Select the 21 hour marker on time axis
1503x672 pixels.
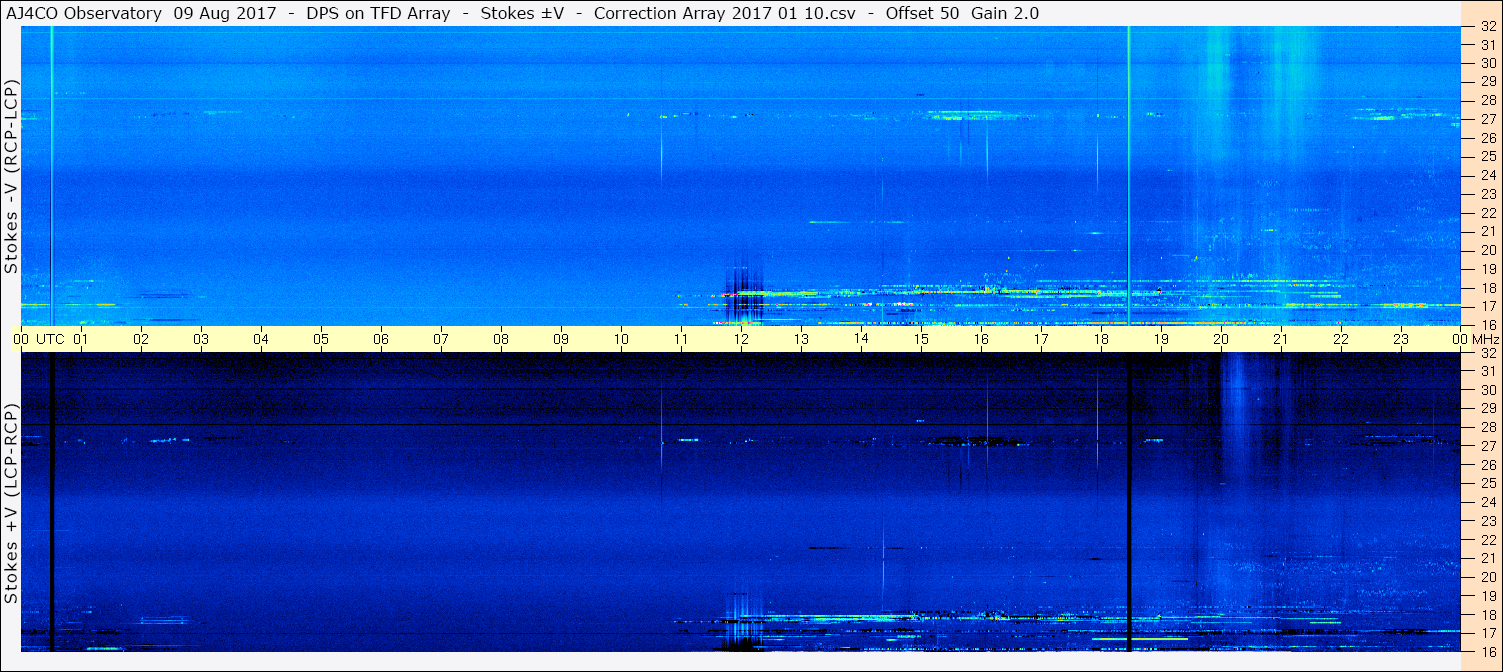tap(1281, 339)
